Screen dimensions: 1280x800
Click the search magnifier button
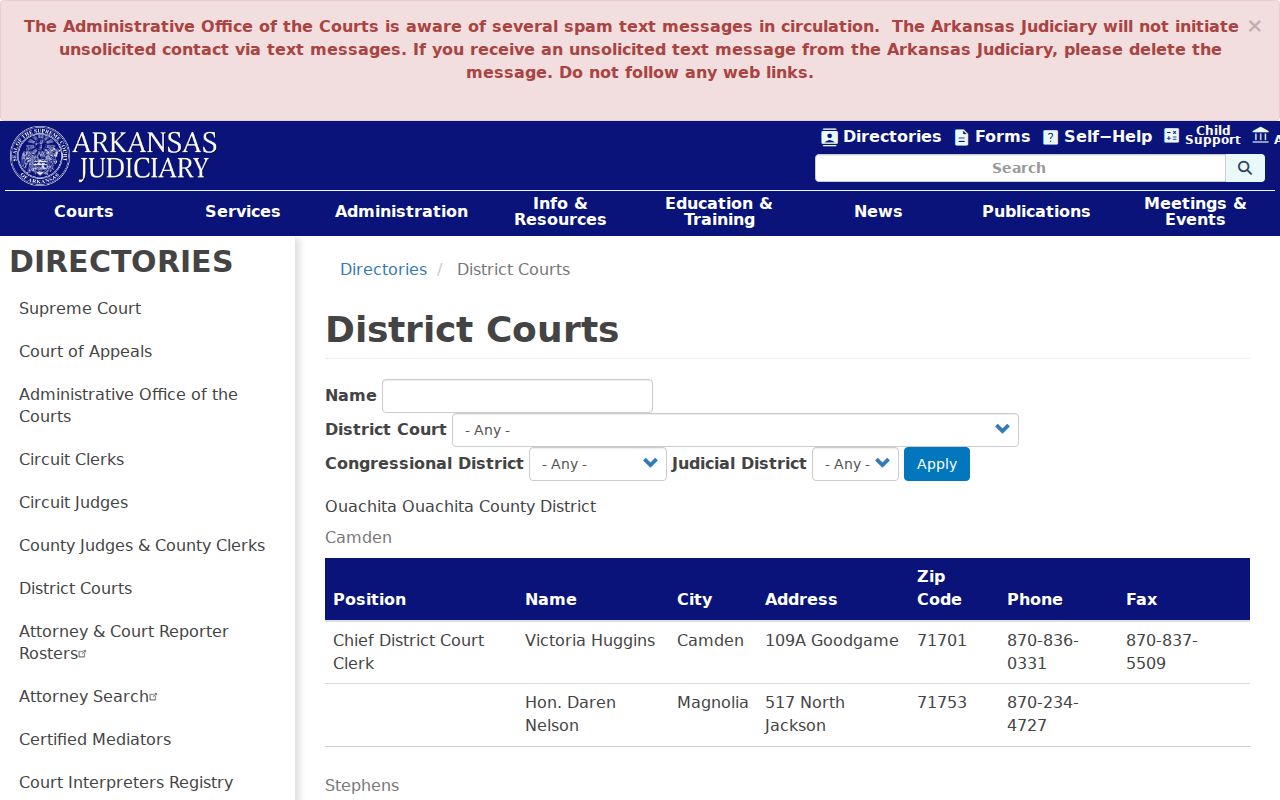point(1245,168)
